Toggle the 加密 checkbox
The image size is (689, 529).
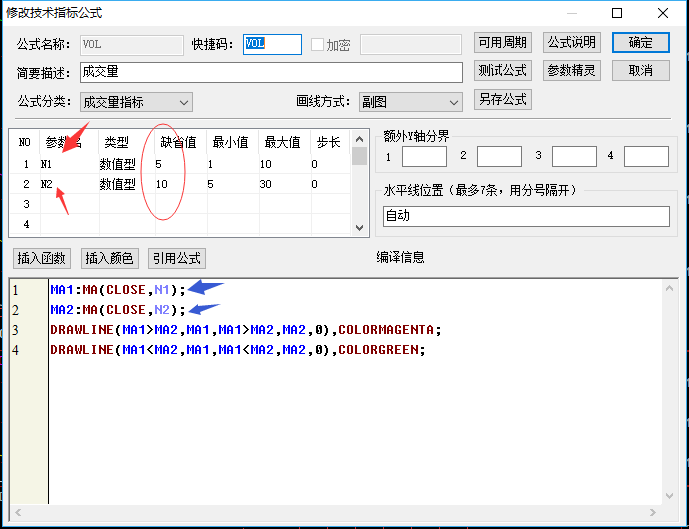(317, 45)
